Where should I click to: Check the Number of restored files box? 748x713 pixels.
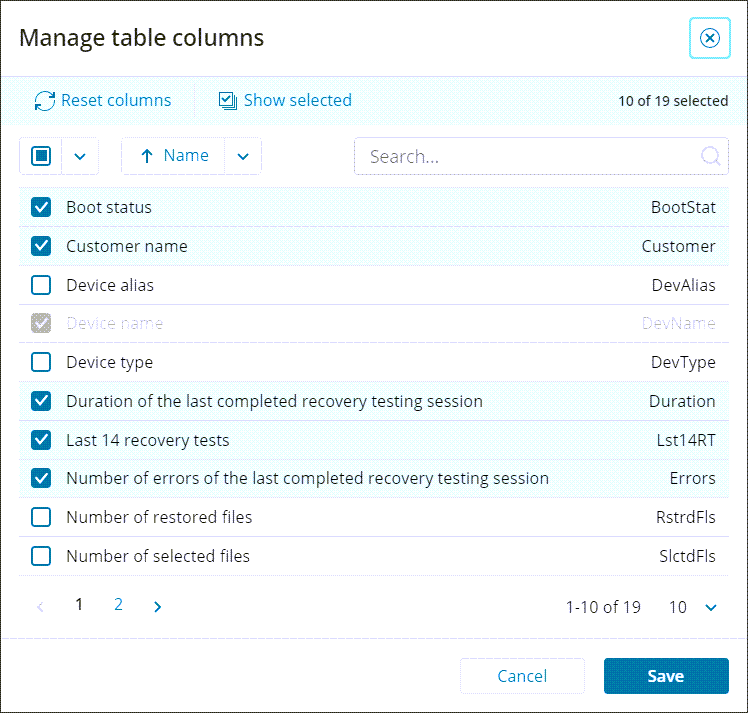(41, 517)
